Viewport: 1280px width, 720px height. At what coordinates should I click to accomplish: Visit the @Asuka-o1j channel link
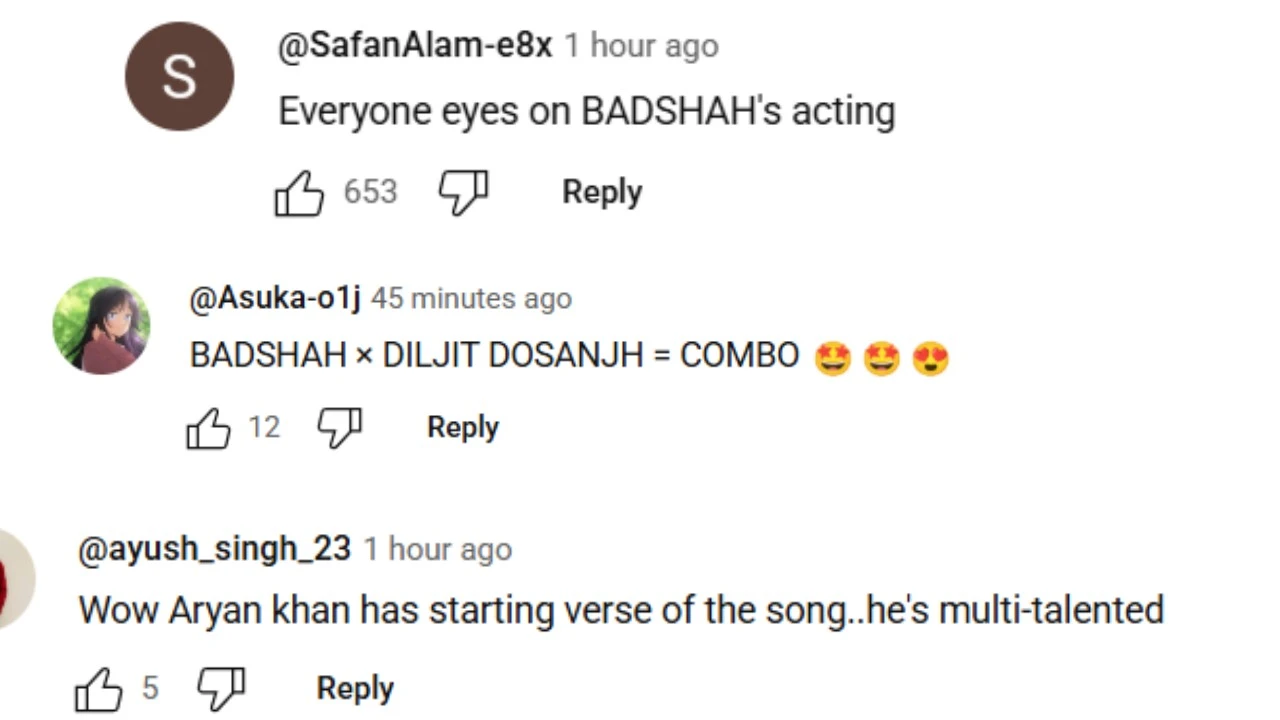pyautogui.click(x=275, y=298)
